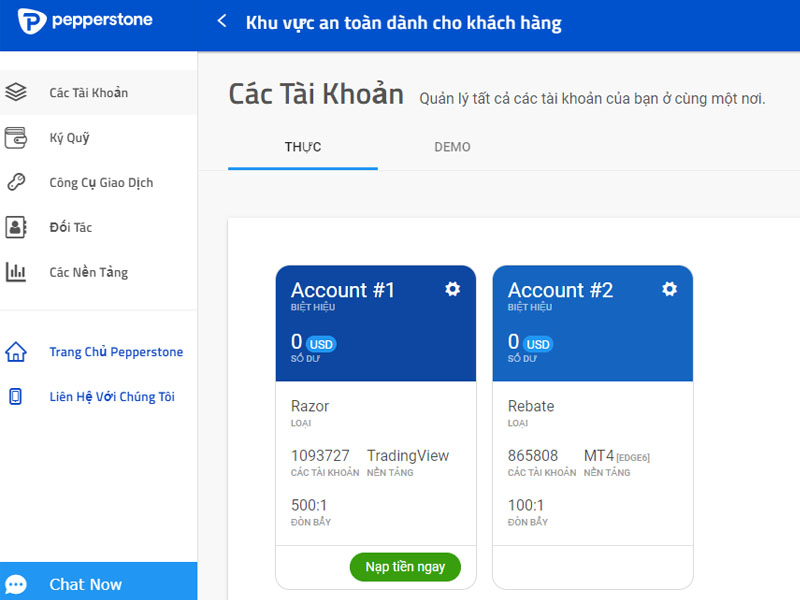
Task: Select the Account #2 title
Action: pyautogui.click(x=560, y=290)
